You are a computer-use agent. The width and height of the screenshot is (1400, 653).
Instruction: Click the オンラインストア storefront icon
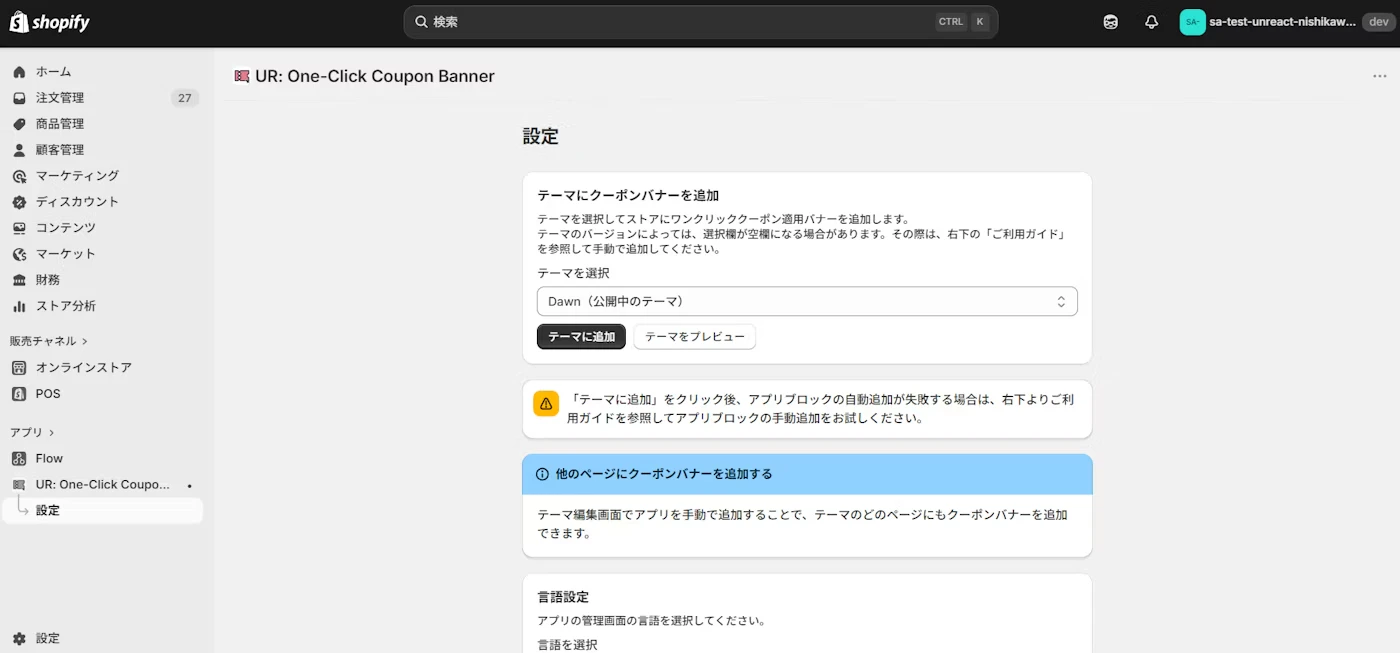coord(19,368)
